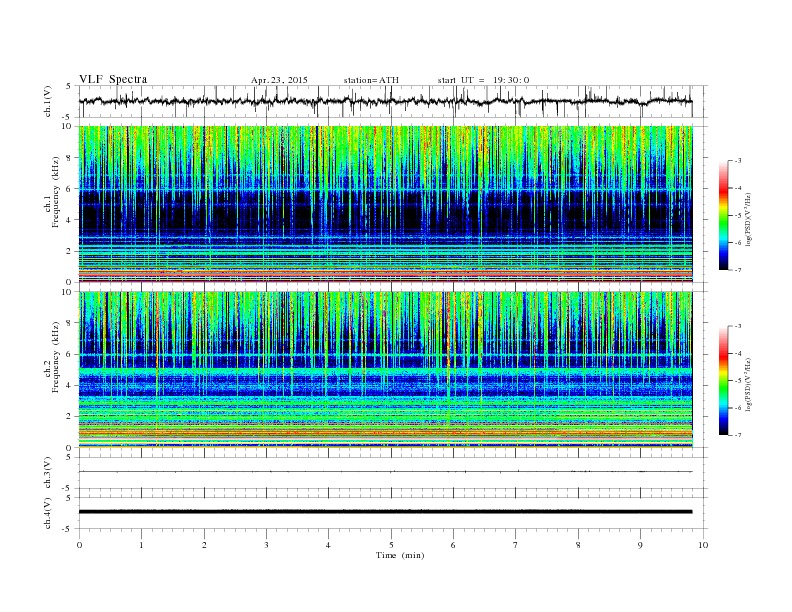
Task: Click the ch.1 spectrogram color scale bar
Action: click(724, 216)
